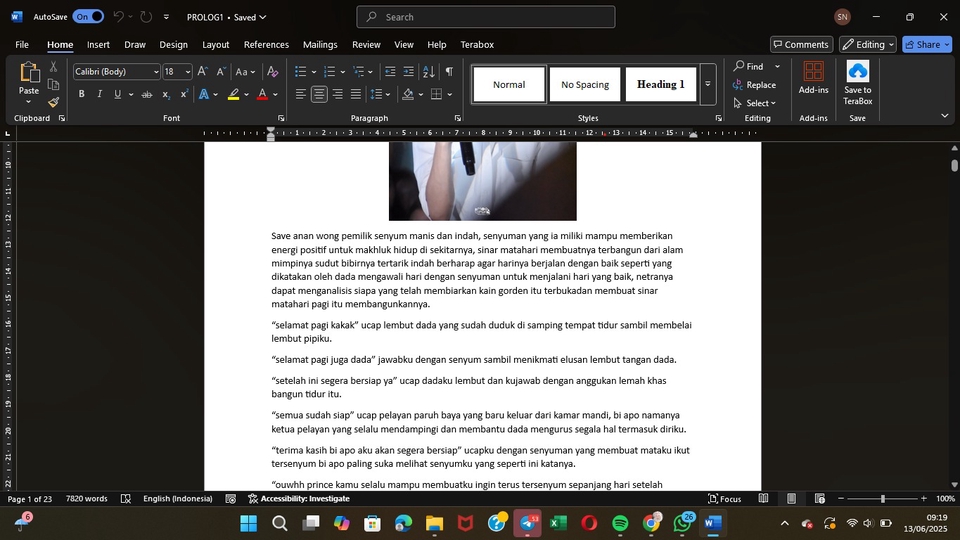
Task: Switch to Print Layout view icon
Action: pyautogui.click(x=791, y=498)
